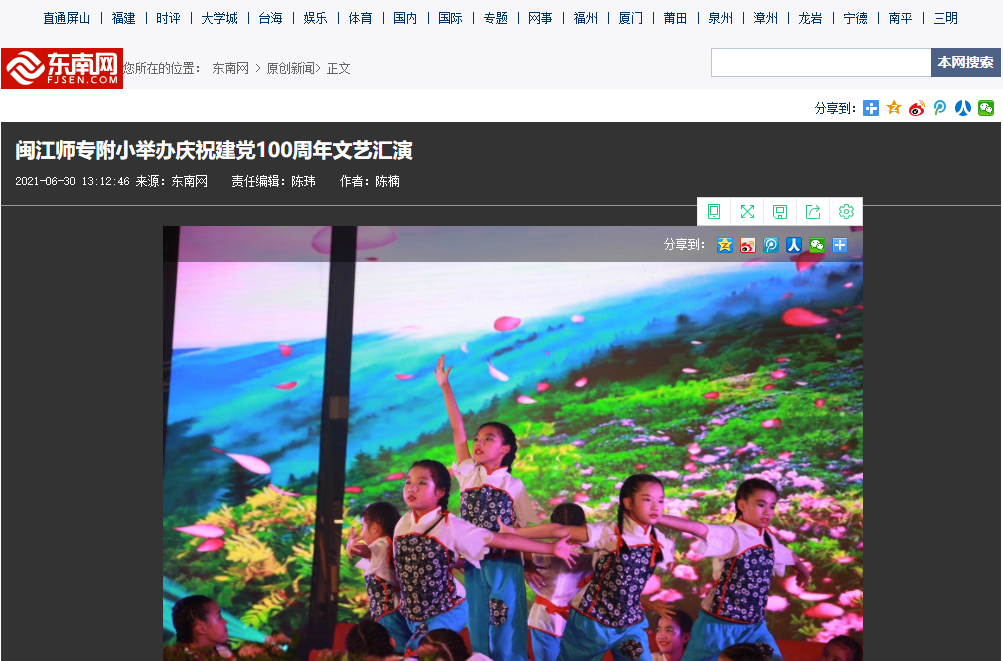1003x661 pixels.
Task: Share the photo to WeChat via the photo overlay
Action: [817, 244]
